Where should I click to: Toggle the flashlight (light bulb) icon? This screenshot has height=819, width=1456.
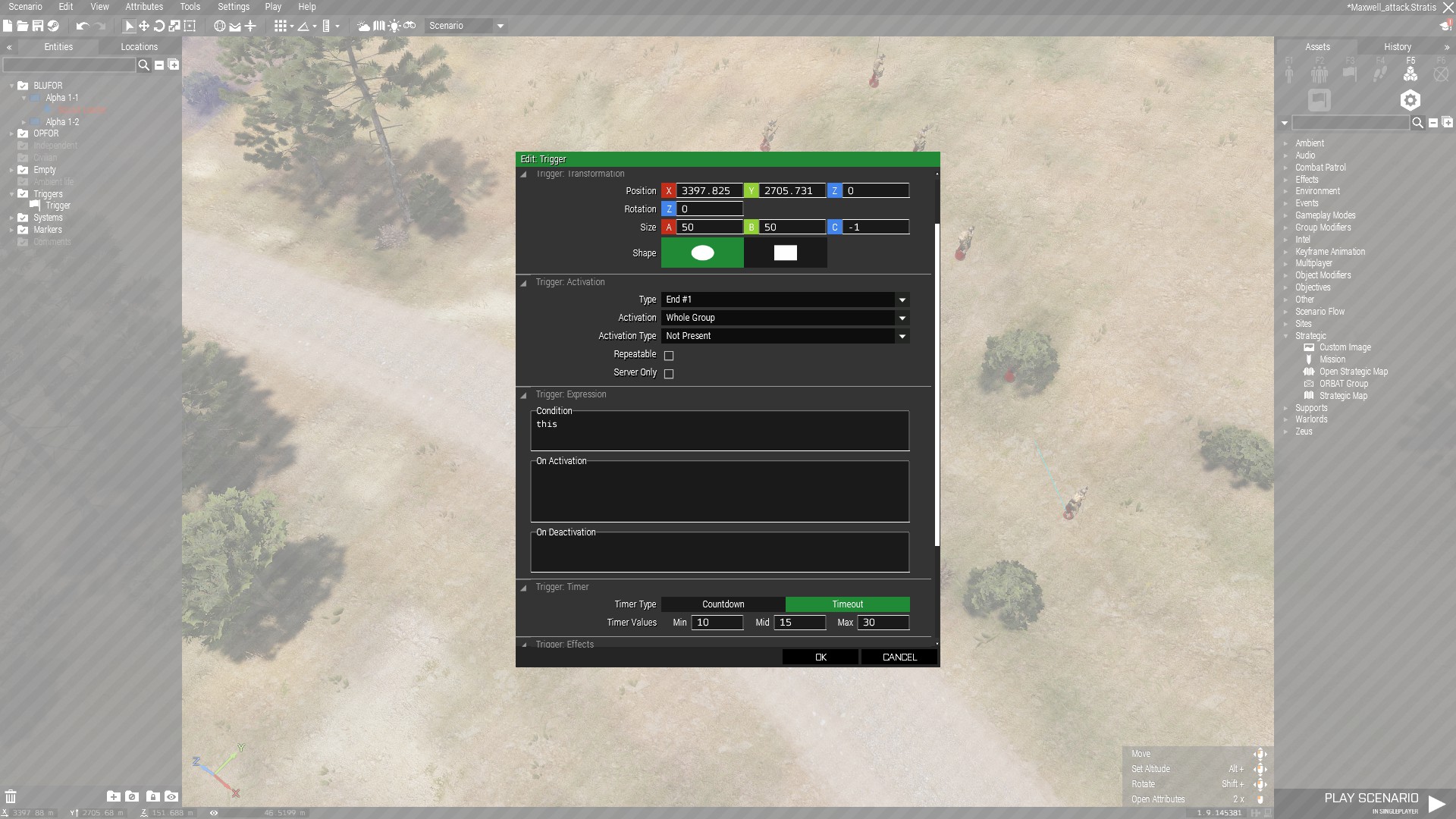pyautogui.click(x=394, y=26)
